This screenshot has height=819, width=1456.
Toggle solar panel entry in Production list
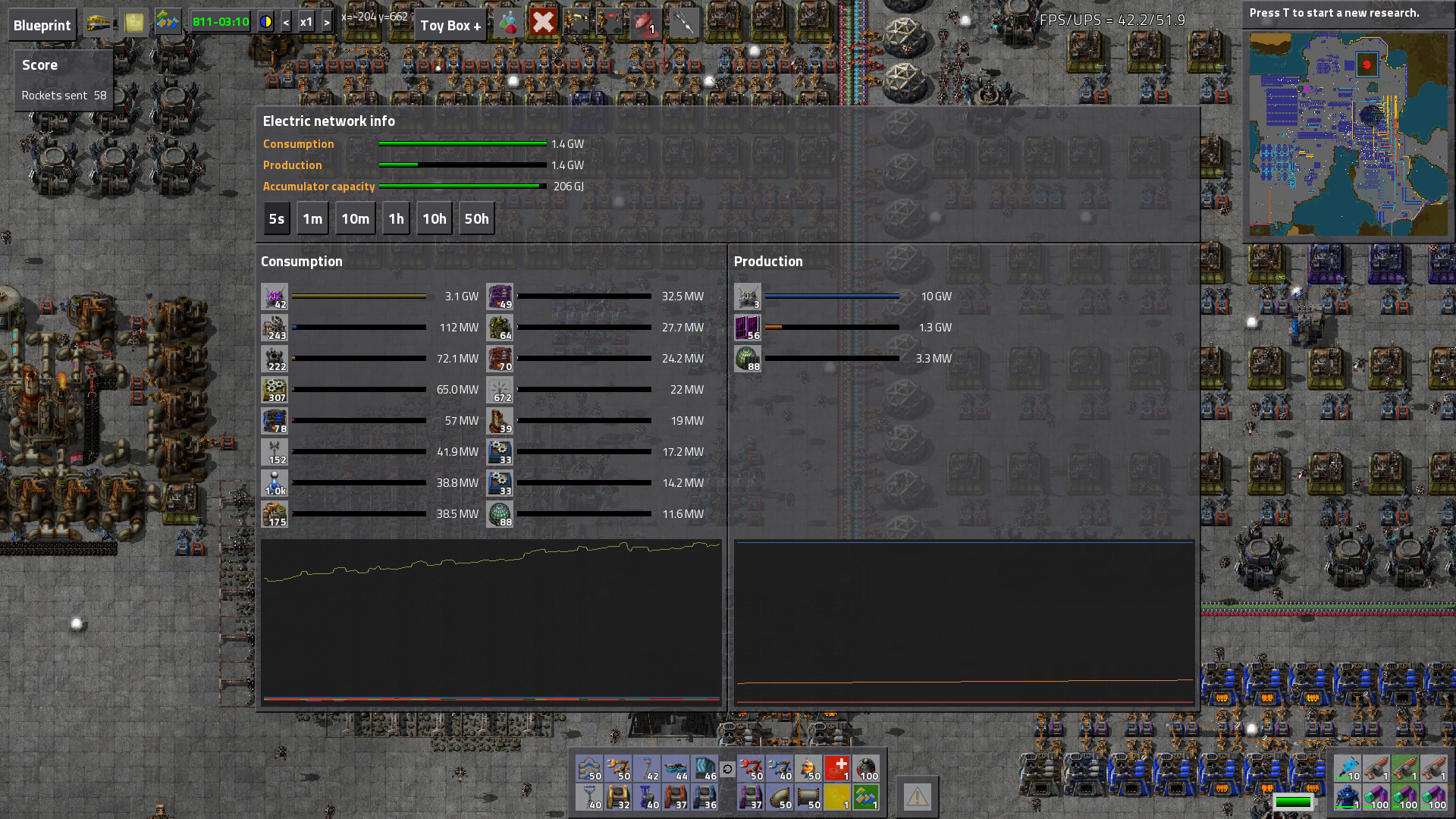[747, 328]
